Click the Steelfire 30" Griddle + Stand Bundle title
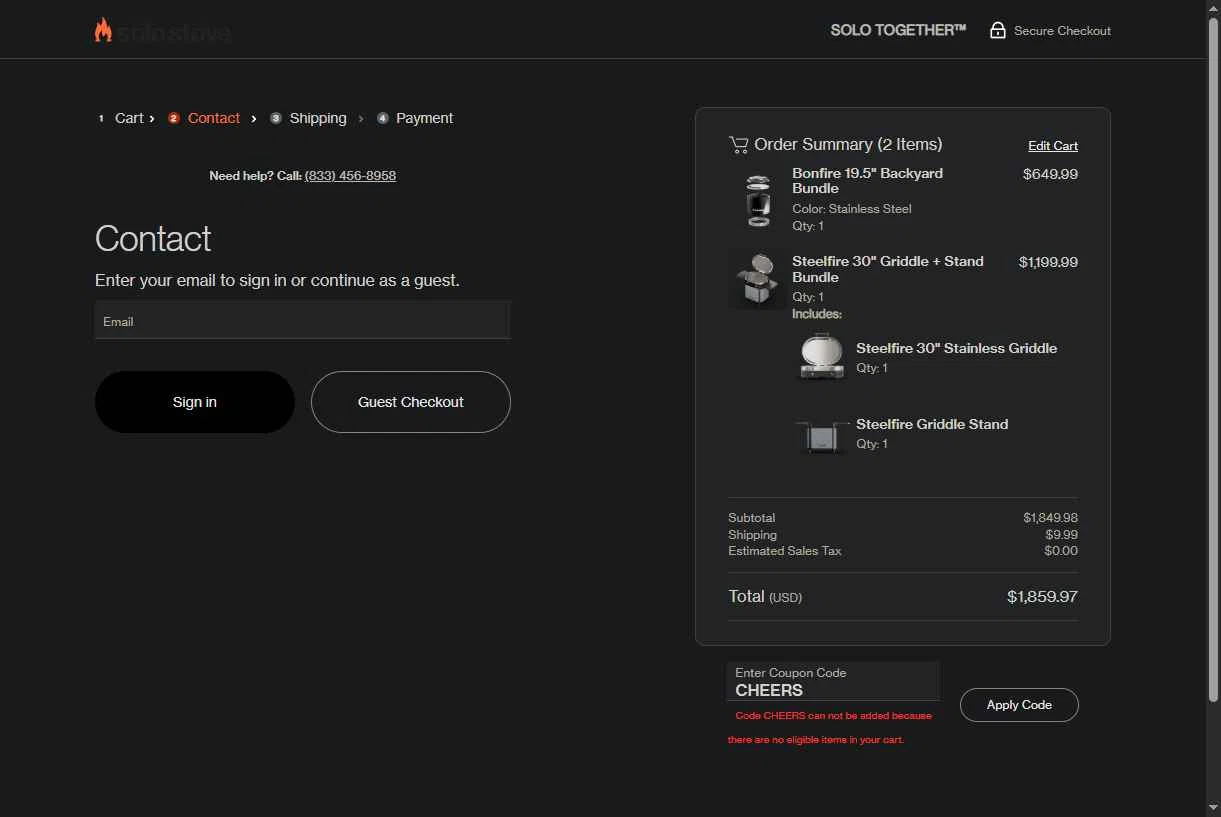Screen dimensions: 1221x817 [x=888, y=269]
